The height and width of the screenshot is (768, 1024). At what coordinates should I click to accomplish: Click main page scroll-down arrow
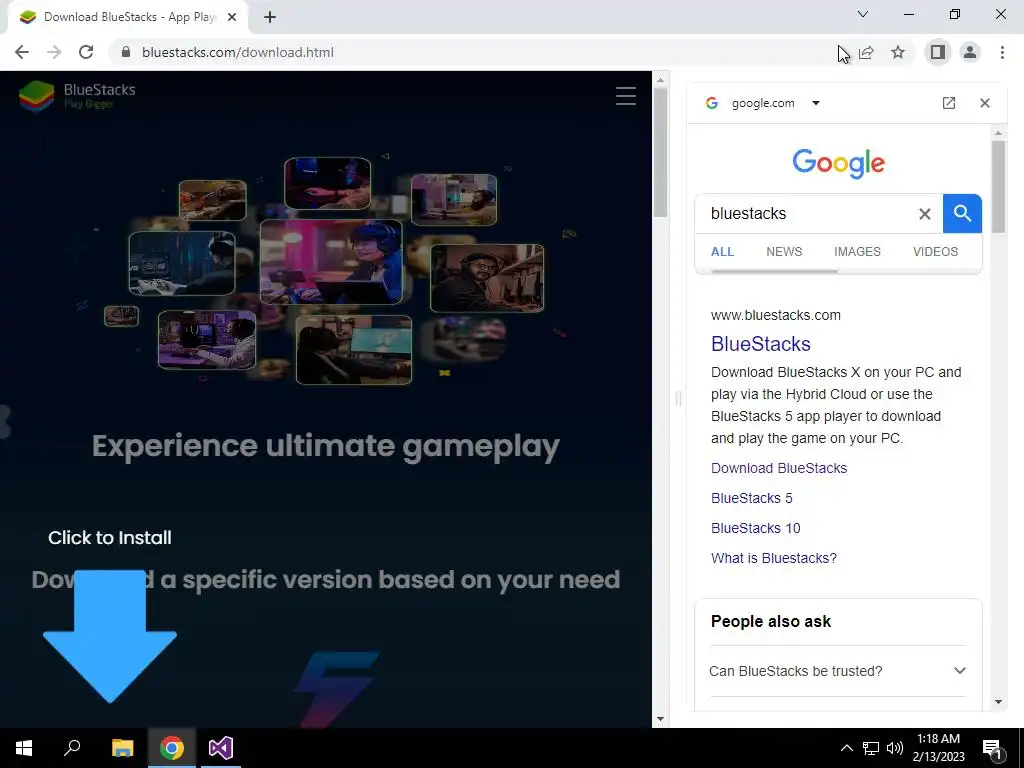click(660, 719)
